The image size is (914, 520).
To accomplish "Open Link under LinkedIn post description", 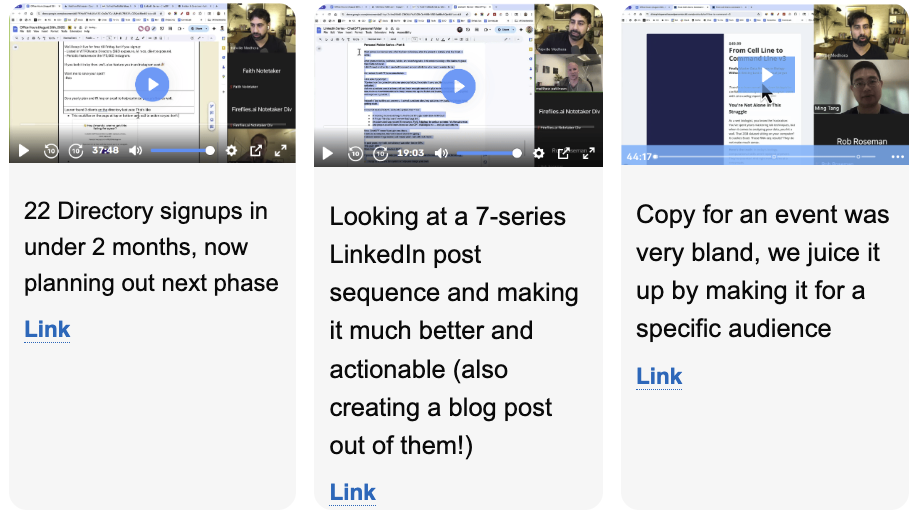I will [353, 492].
